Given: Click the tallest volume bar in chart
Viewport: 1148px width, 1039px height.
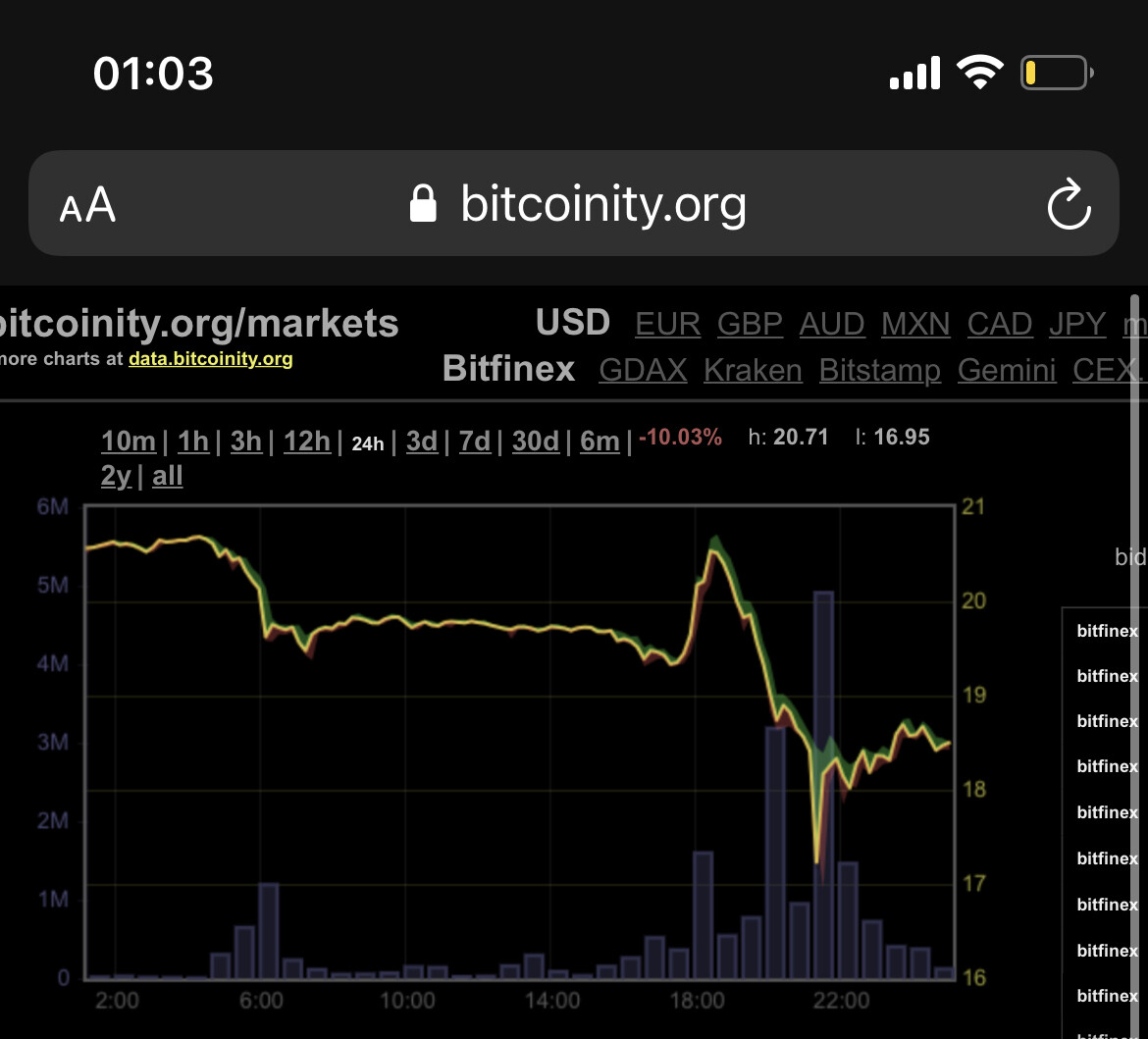Looking at the screenshot, I should point(823,785).
